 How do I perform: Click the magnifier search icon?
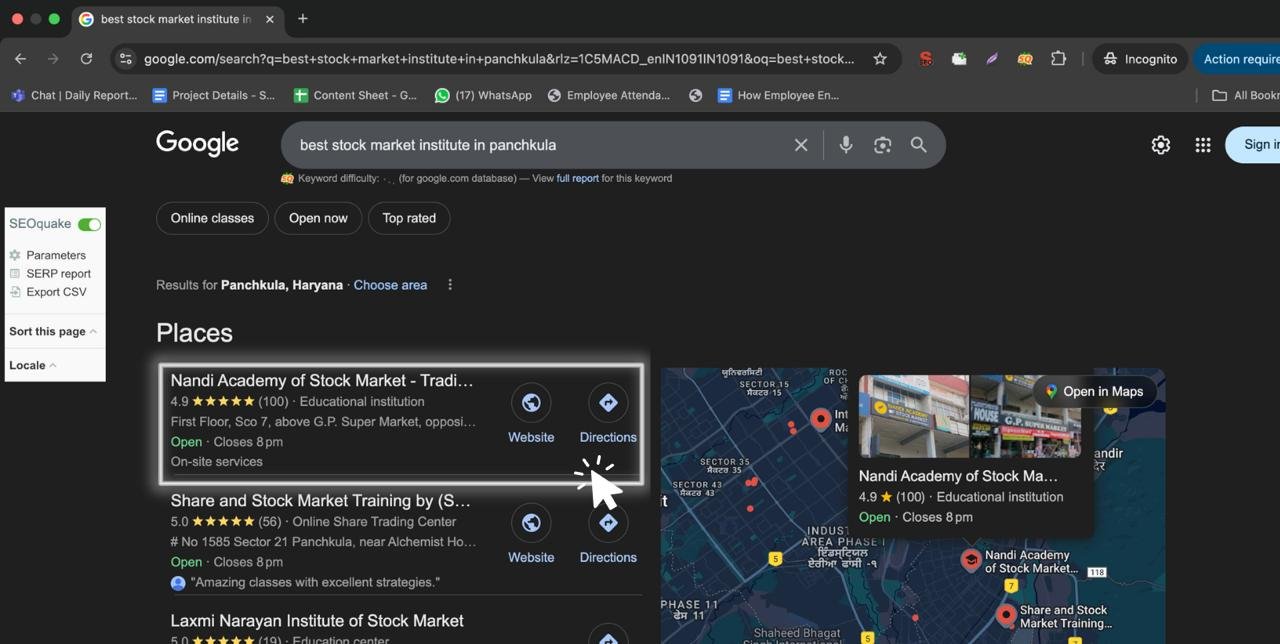(918, 145)
